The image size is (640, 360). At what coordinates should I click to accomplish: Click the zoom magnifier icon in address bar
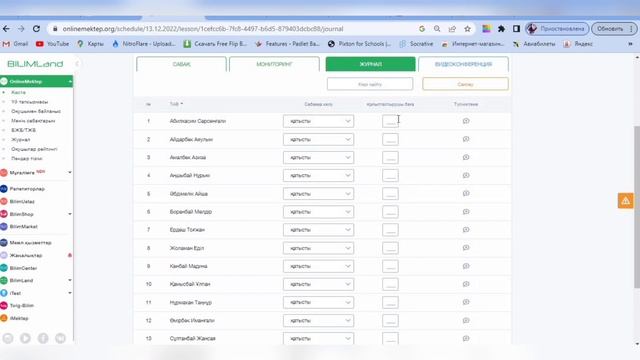click(437, 29)
